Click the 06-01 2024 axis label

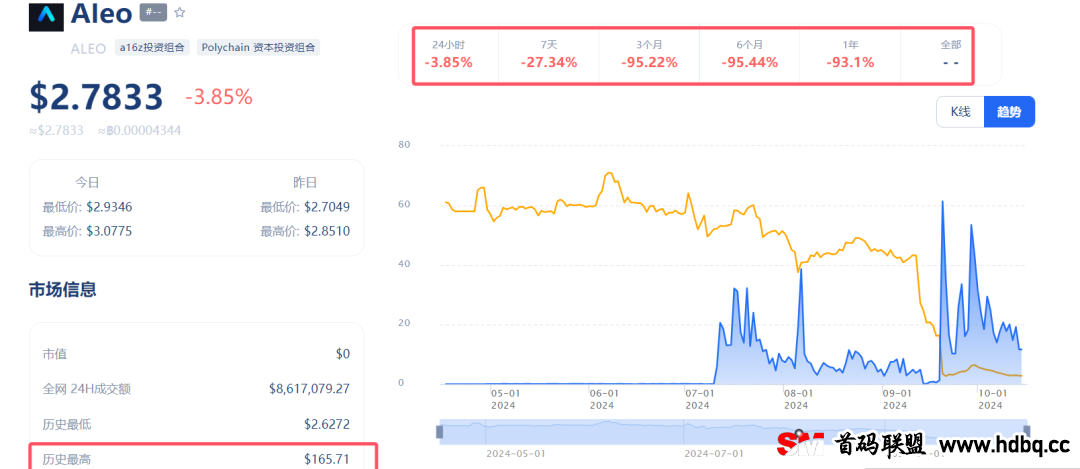click(x=602, y=399)
